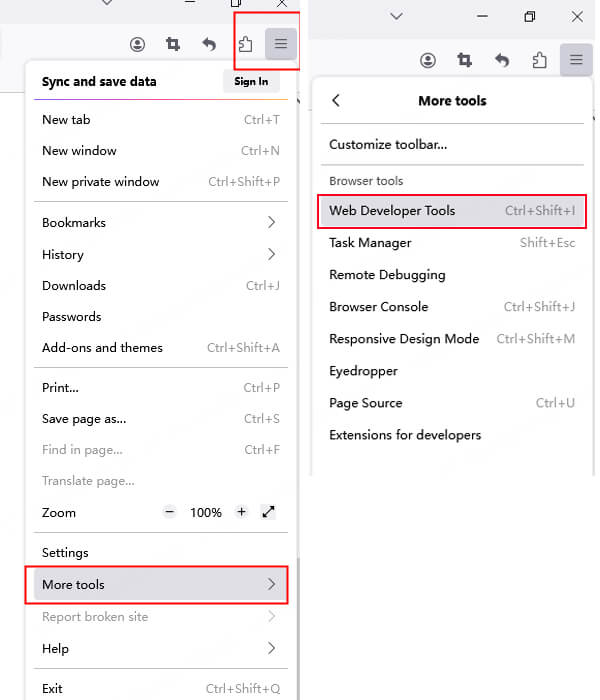600x700 pixels.
Task: Enter full screen via the Zoom row arrow icon
Action: click(268, 512)
